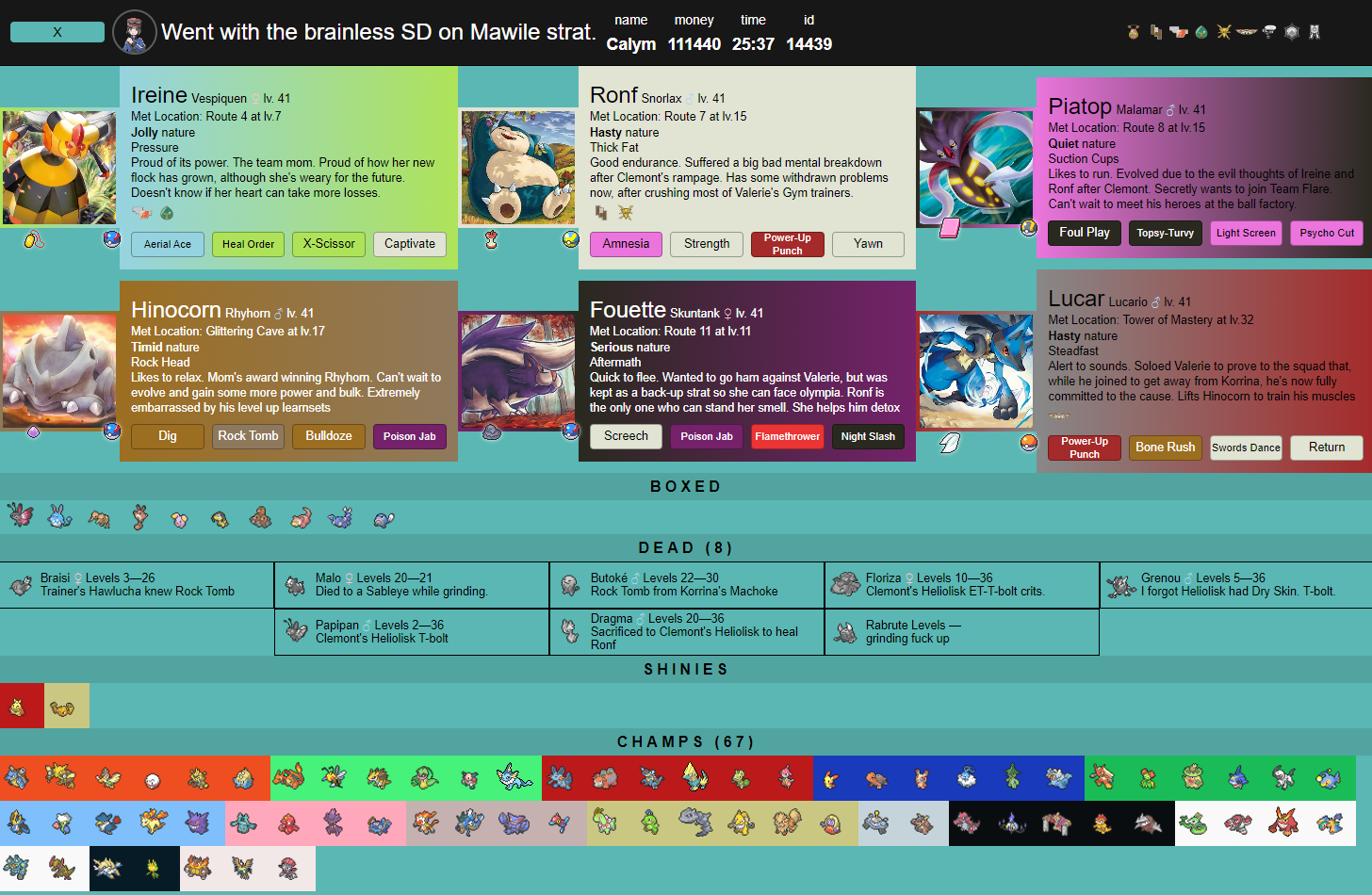
Task: Click Ronf's held berry item icon
Action: (491, 239)
